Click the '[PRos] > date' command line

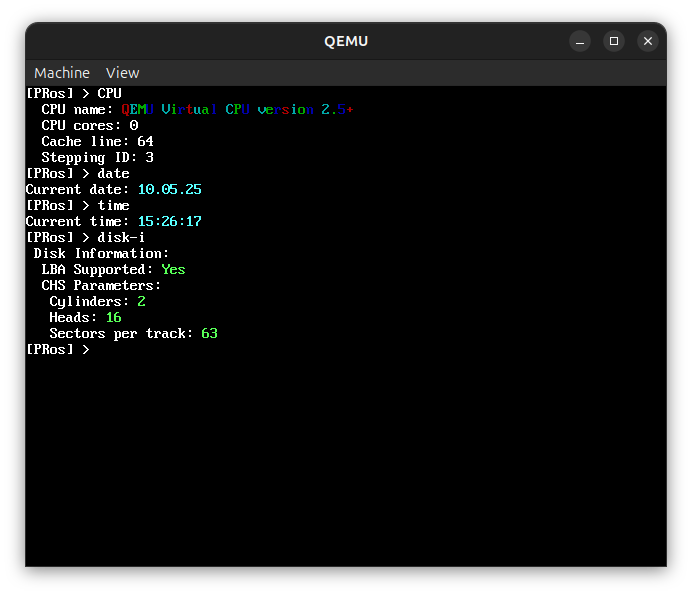(78, 173)
